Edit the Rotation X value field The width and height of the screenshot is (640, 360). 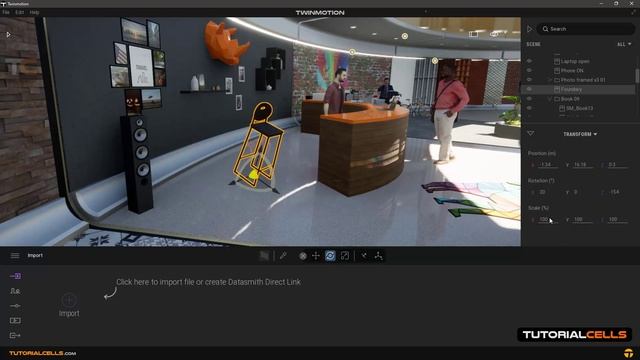click(x=547, y=192)
